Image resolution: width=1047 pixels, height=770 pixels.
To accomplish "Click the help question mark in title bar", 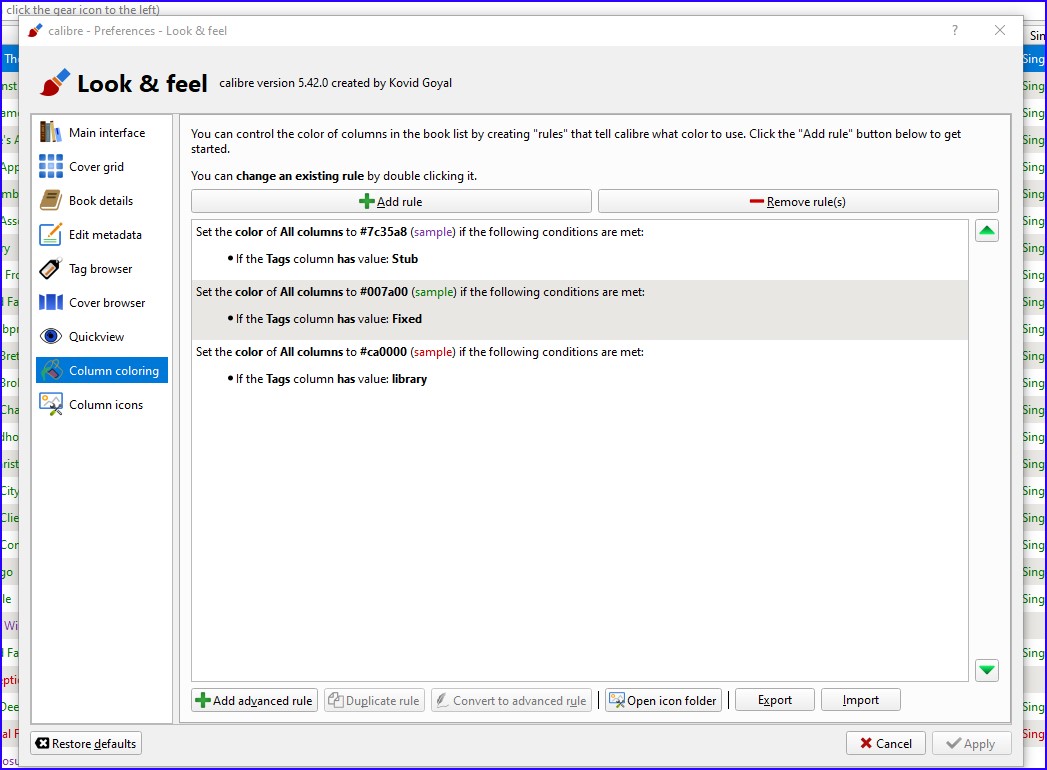I will [x=955, y=30].
